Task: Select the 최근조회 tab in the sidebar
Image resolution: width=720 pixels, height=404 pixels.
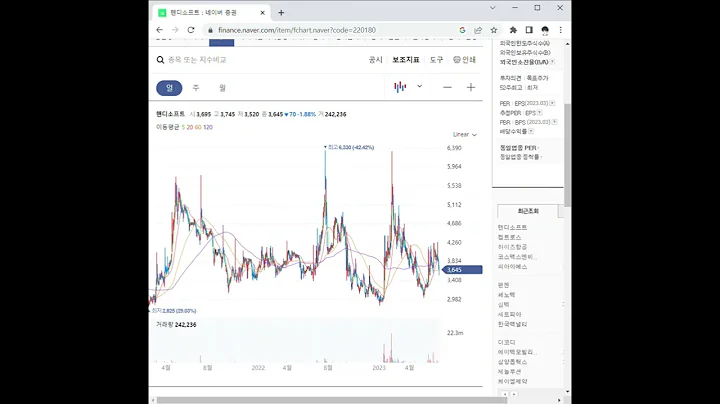Action: (x=528, y=211)
